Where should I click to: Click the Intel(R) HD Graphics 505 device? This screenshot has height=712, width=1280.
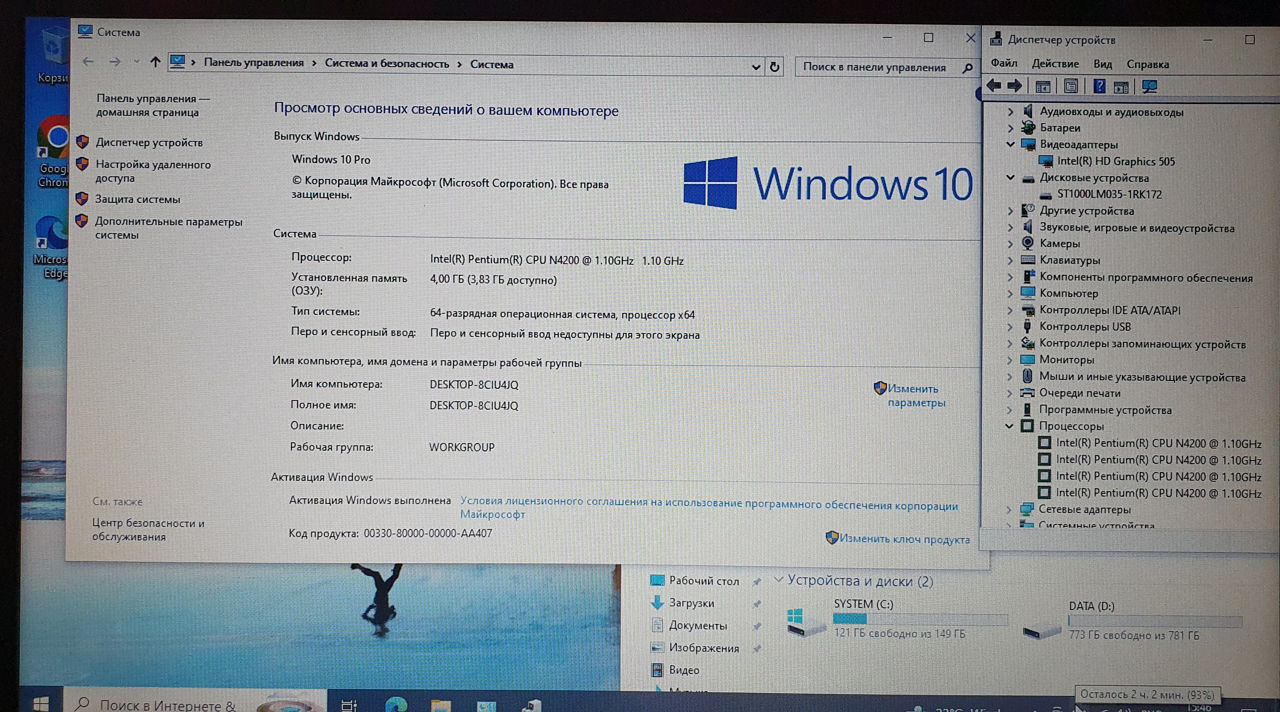[1115, 161]
